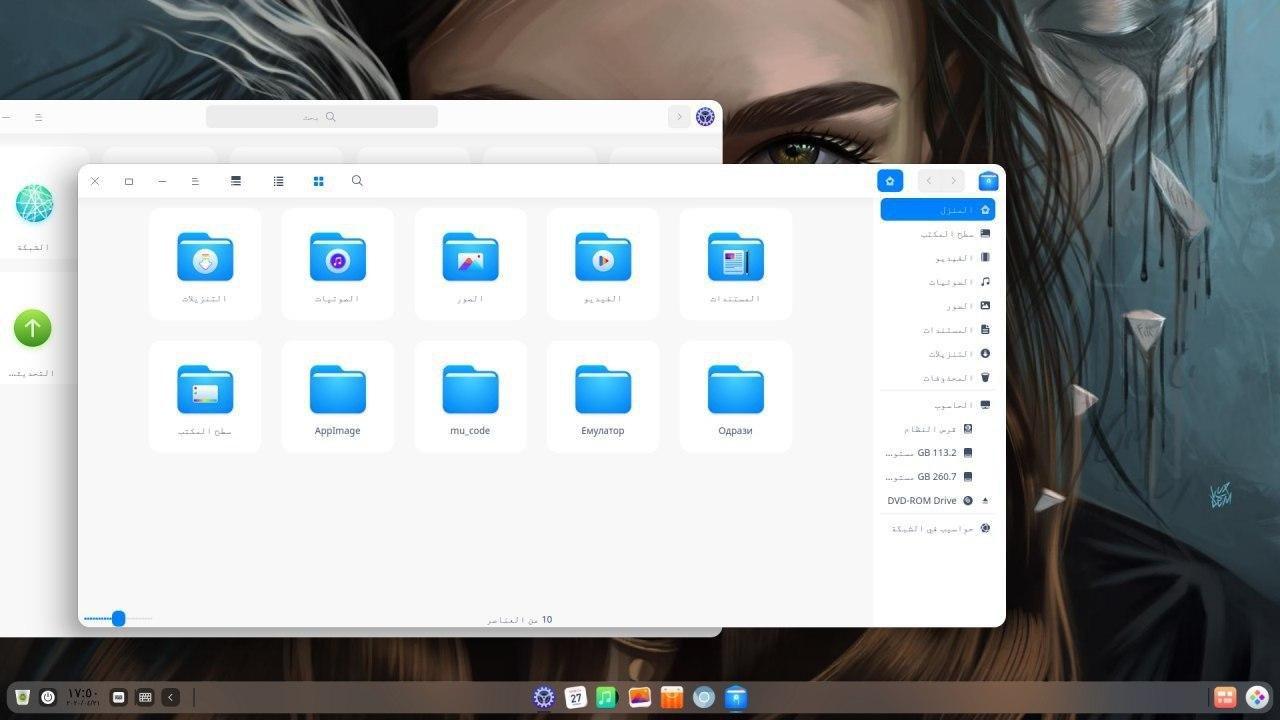Switch to grid view in the toolbar

pos(318,181)
